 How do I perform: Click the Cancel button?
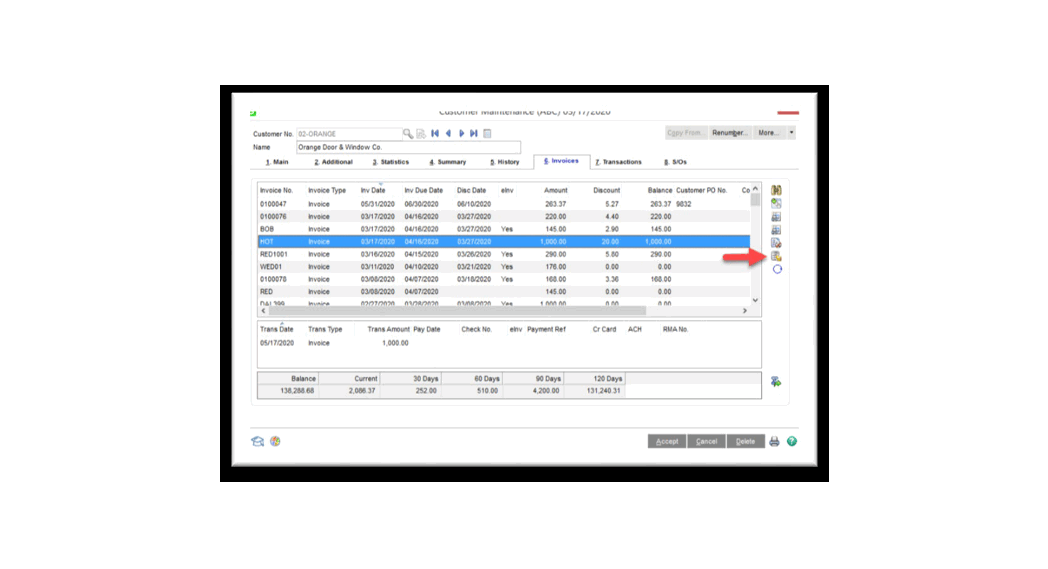[706, 441]
